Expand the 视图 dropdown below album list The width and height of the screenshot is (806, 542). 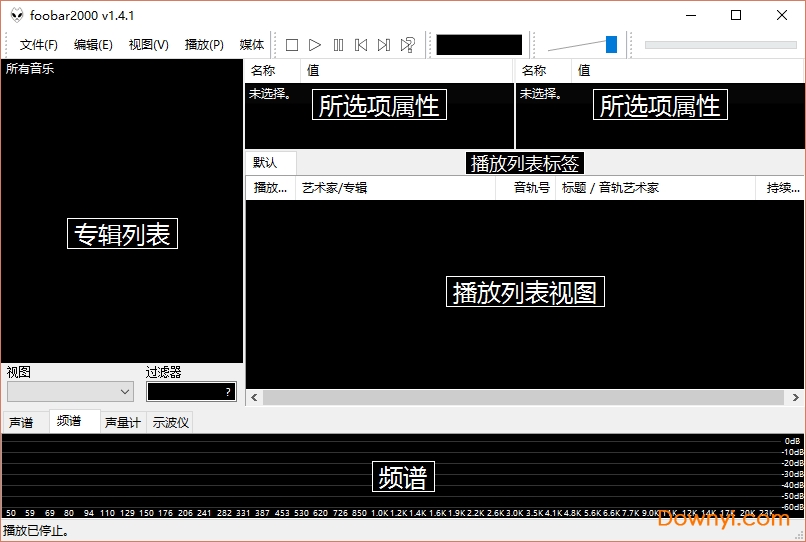pyautogui.click(x=70, y=392)
